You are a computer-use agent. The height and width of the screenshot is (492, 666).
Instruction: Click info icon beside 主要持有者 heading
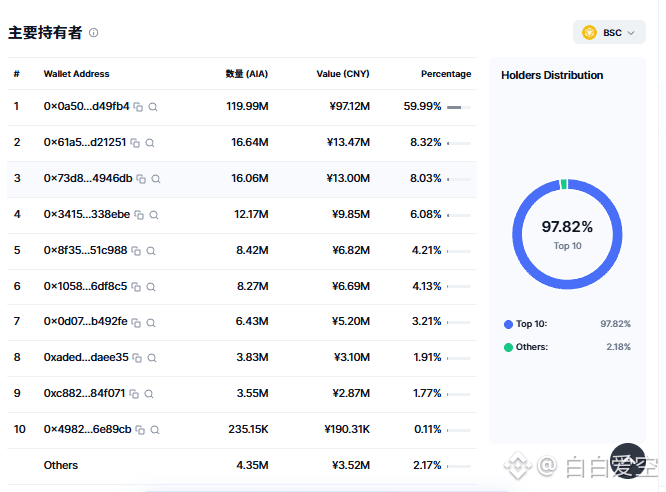point(93,33)
